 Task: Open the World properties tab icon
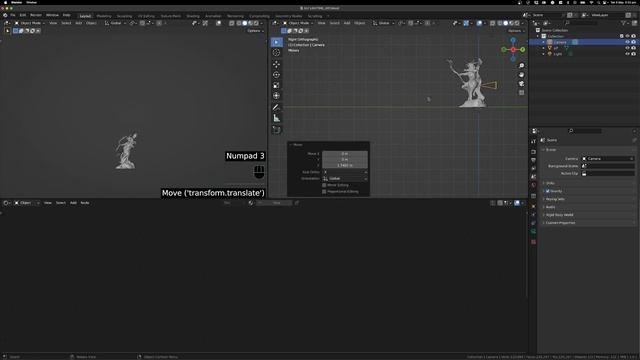click(x=533, y=185)
